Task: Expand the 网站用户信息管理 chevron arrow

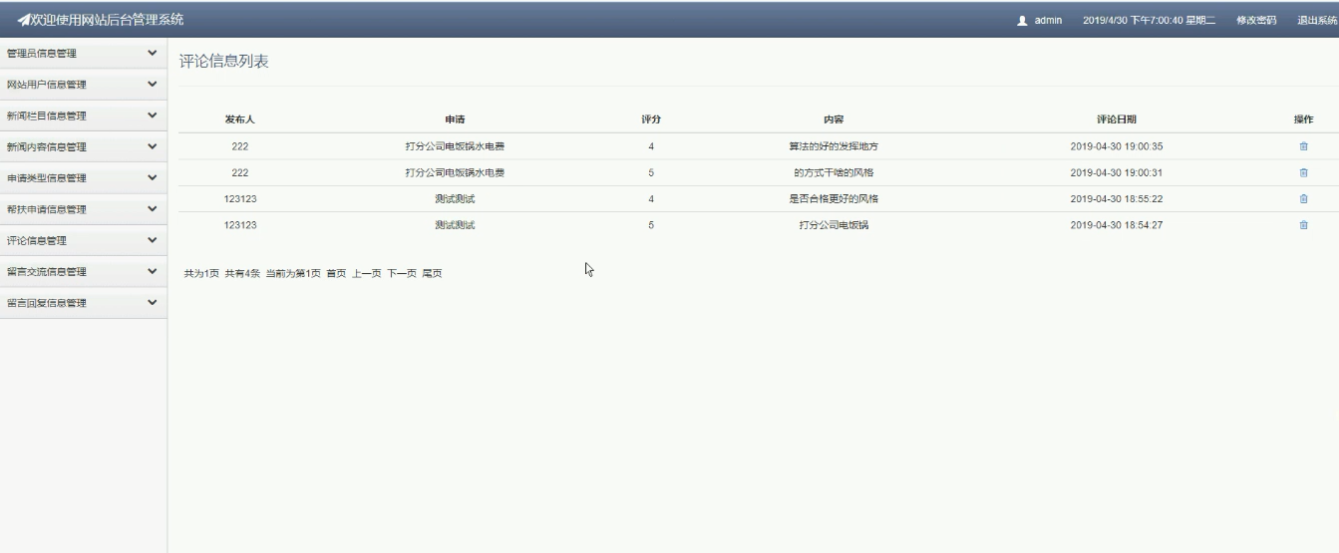Action: click(x=152, y=84)
